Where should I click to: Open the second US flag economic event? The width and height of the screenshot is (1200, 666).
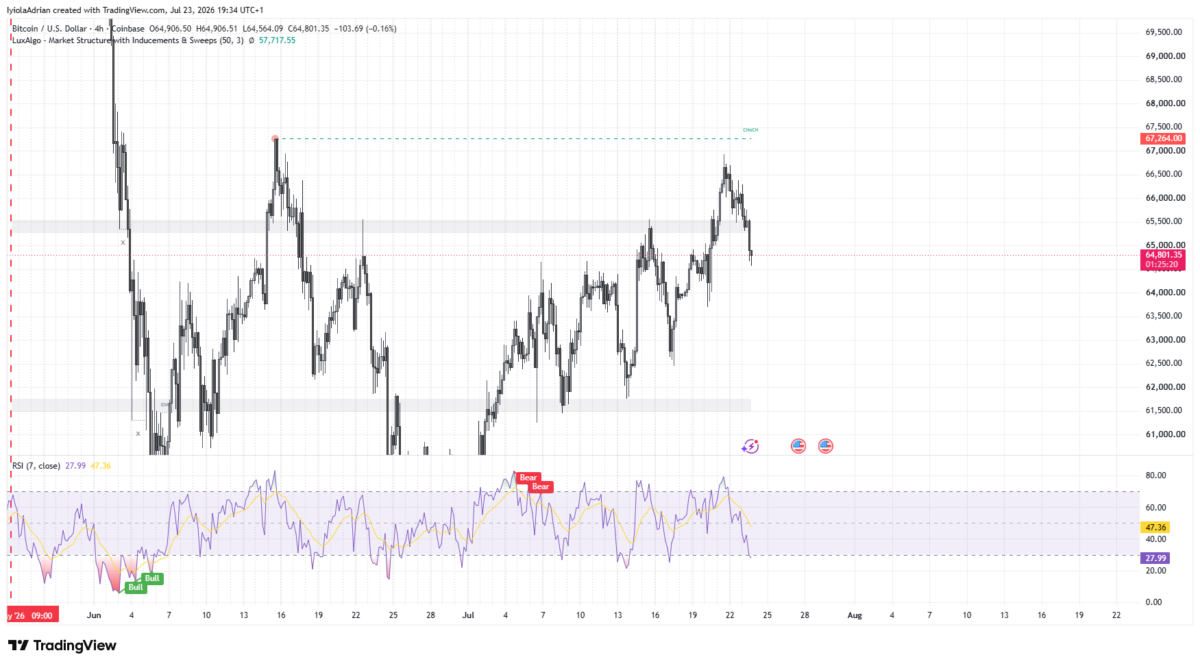click(x=826, y=446)
